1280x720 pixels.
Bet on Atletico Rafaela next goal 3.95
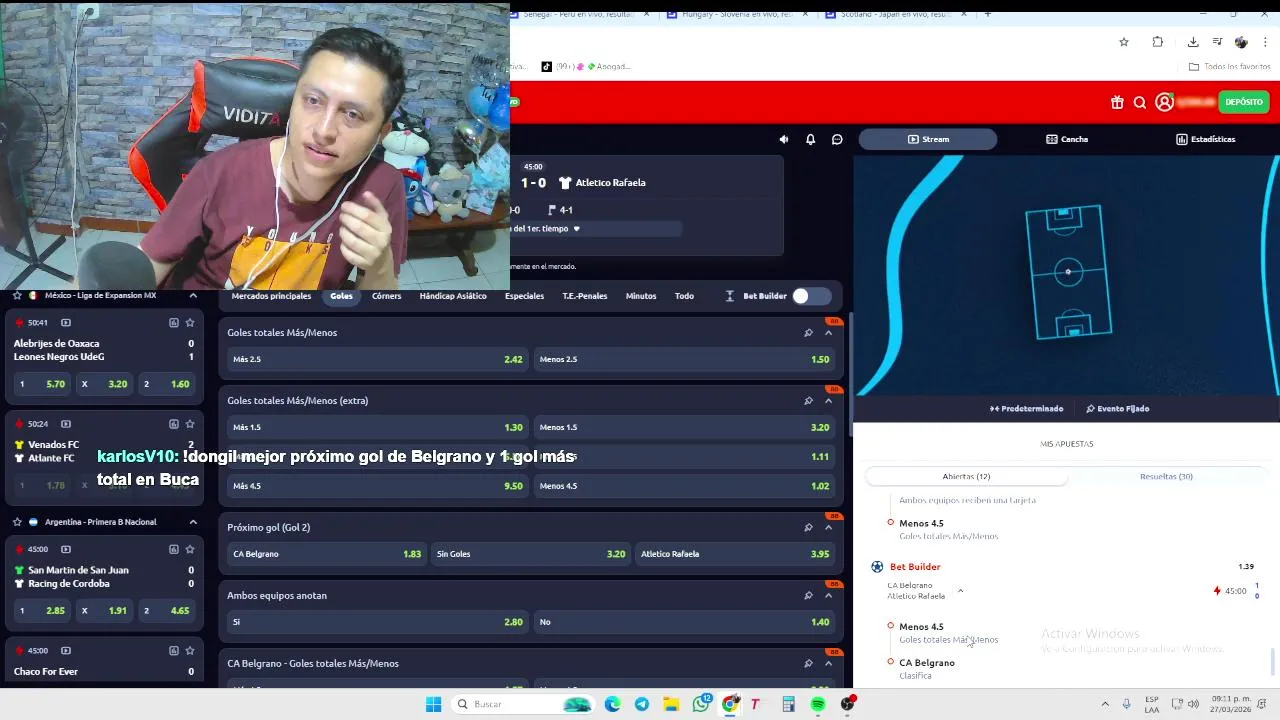734,554
